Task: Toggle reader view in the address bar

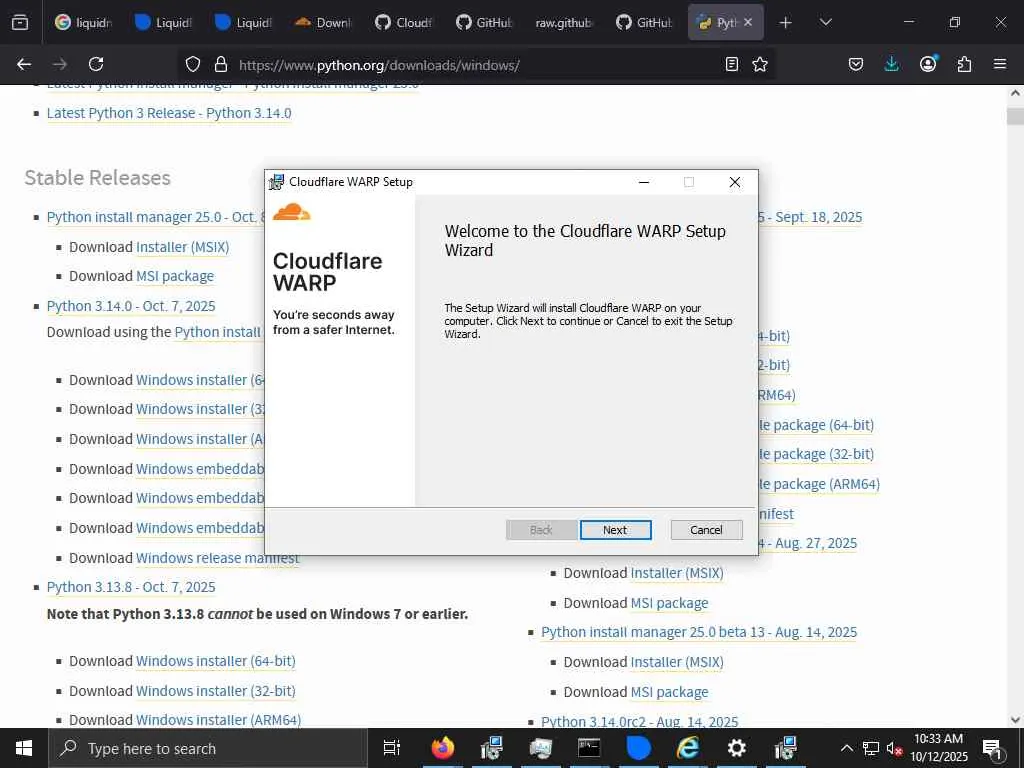Action: point(732,64)
